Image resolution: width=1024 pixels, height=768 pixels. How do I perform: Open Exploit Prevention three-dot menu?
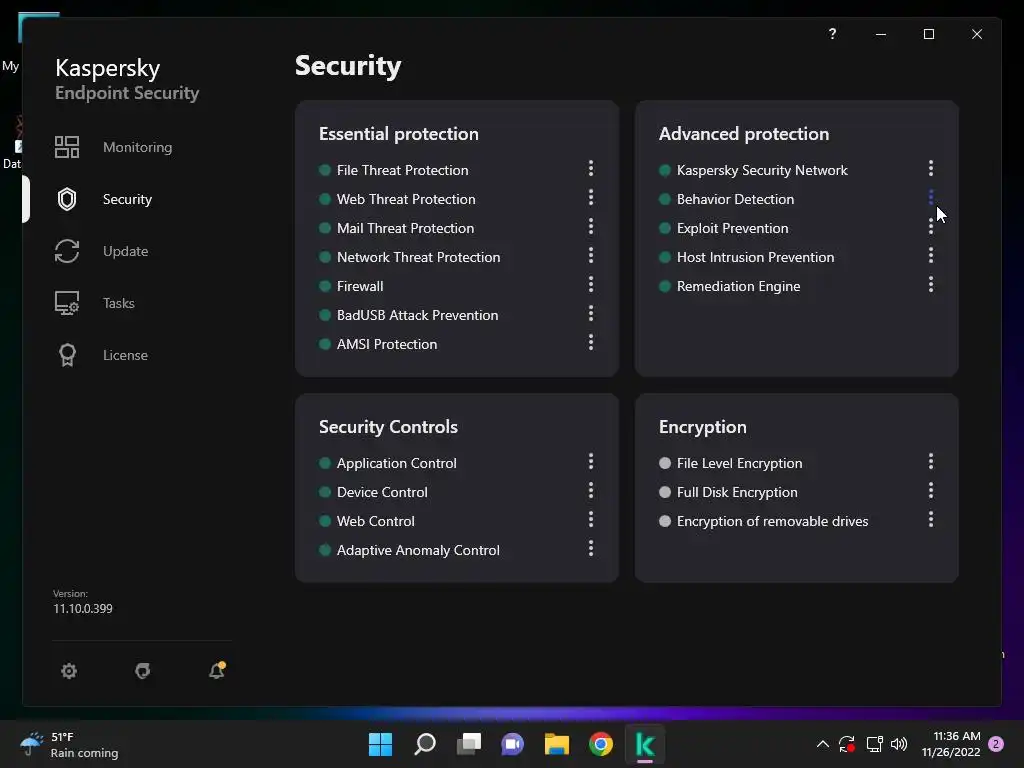tap(931, 227)
